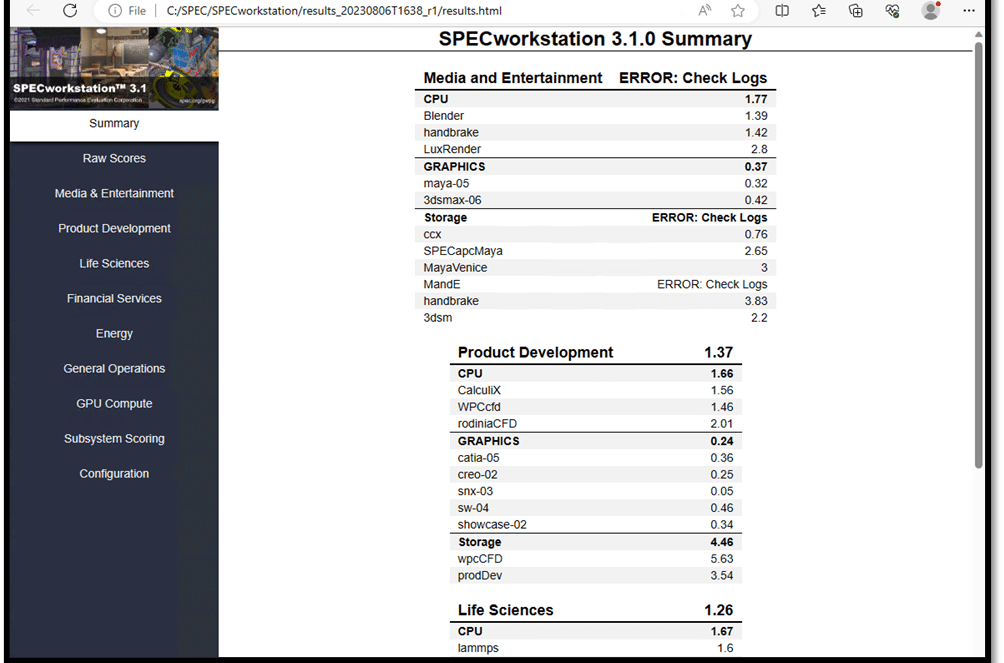Select the rodiniaCFD row label

(487, 424)
